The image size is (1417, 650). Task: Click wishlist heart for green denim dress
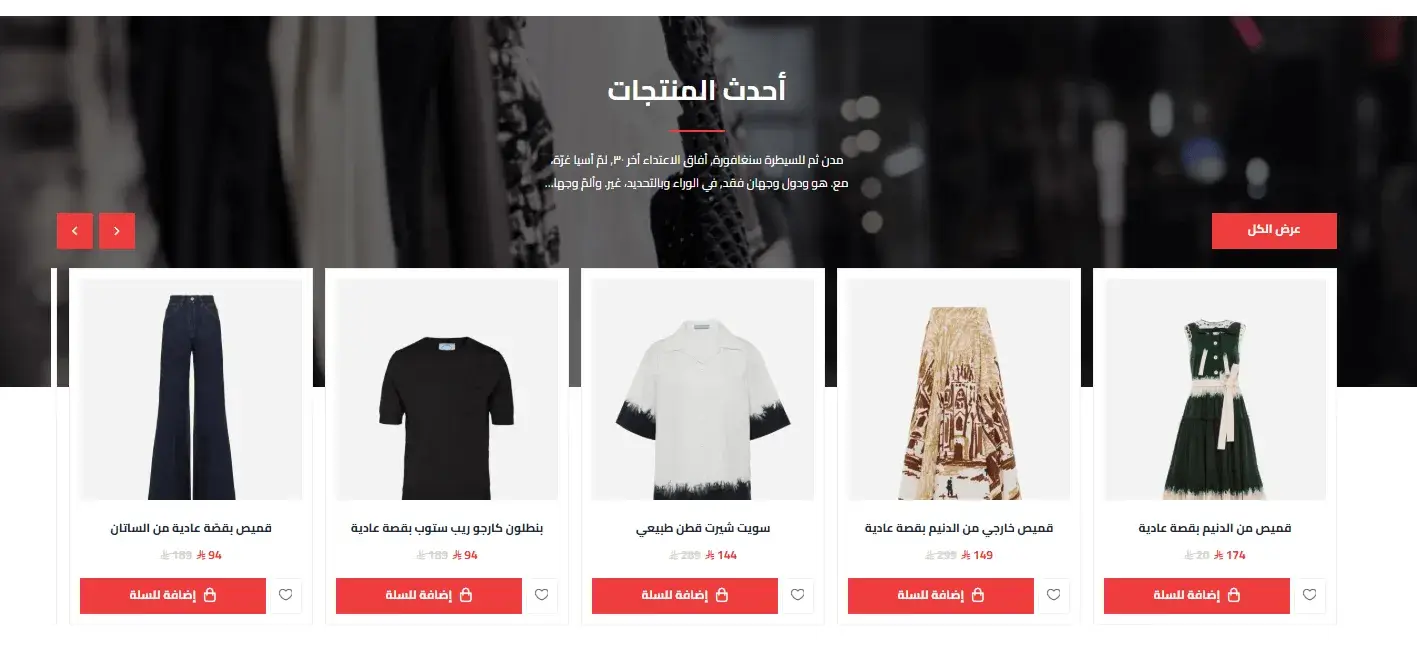click(x=1309, y=596)
